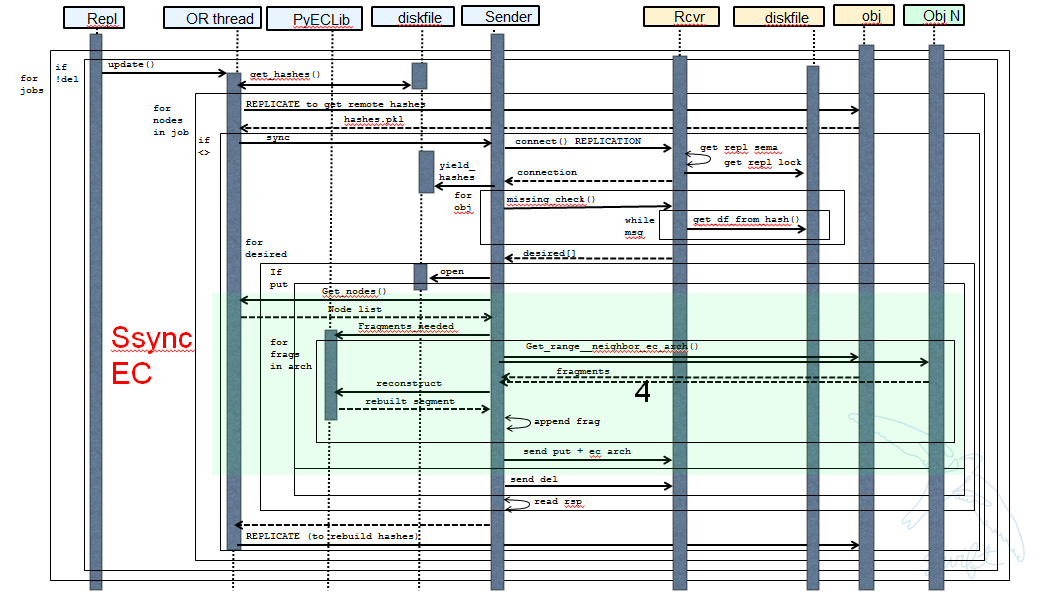The image size is (1045, 599).
Task: Click the Get_range__neighbor_ec_arch() label
Action: point(612,347)
